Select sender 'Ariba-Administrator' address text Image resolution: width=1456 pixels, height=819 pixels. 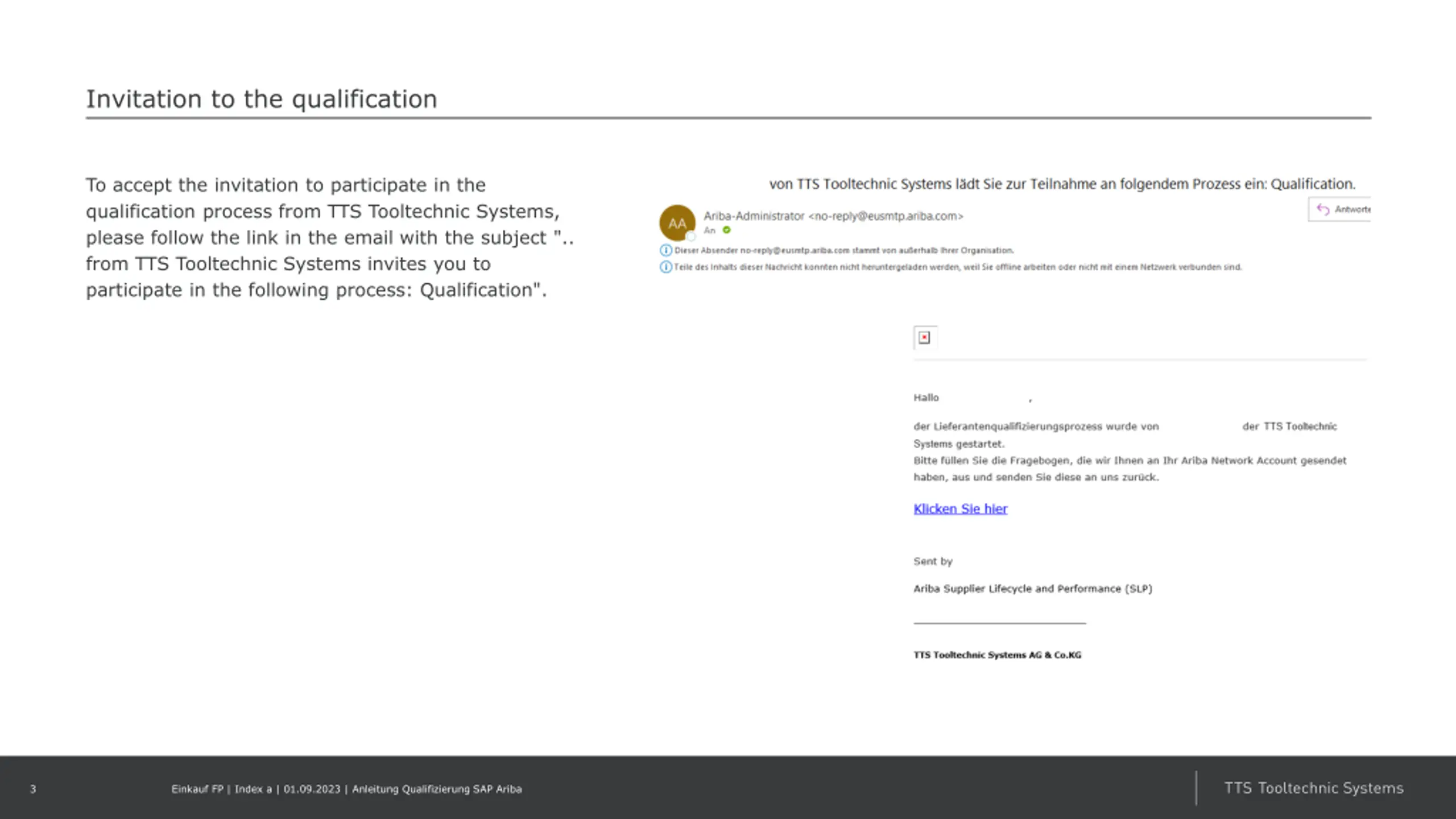point(833,216)
